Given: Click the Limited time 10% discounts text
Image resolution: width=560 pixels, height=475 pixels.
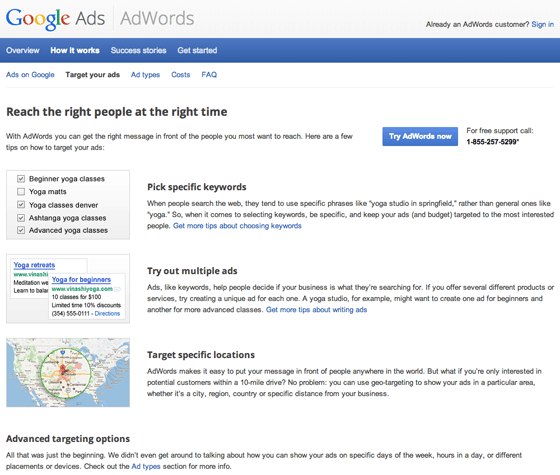Looking at the screenshot, I should 86,305.
